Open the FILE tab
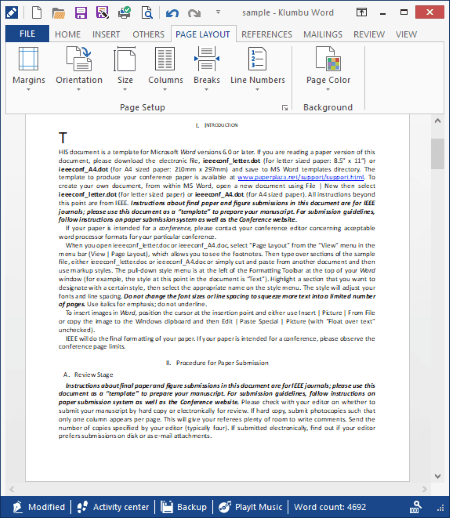This screenshot has width=450, height=518. (x=27, y=34)
